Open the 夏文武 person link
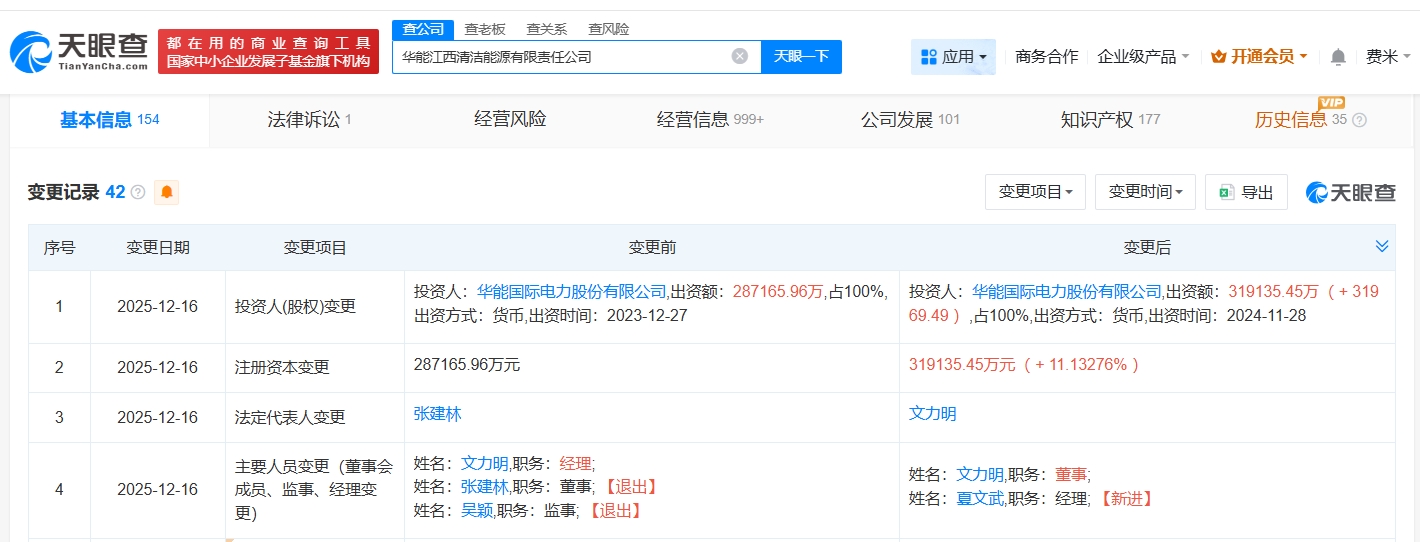1420x542 pixels. 980,498
